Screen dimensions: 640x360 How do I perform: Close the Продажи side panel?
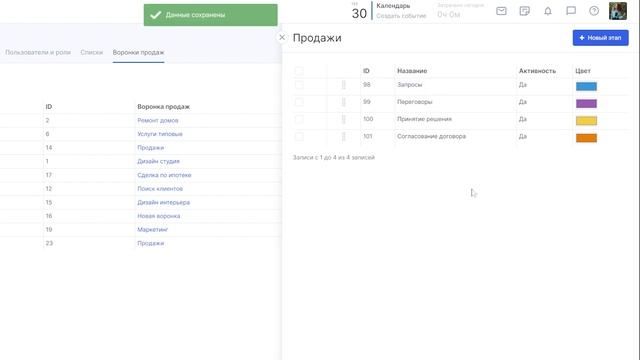tap(282, 38)
